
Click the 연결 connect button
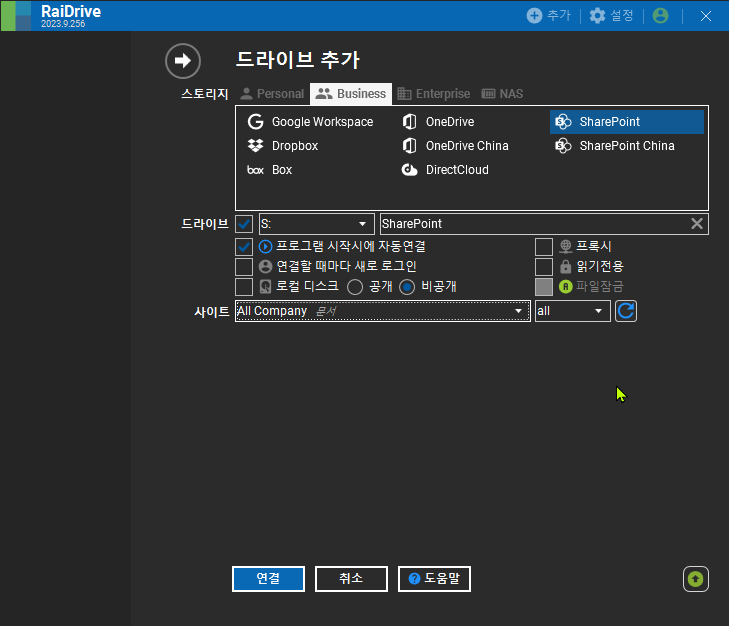[268, 579]
